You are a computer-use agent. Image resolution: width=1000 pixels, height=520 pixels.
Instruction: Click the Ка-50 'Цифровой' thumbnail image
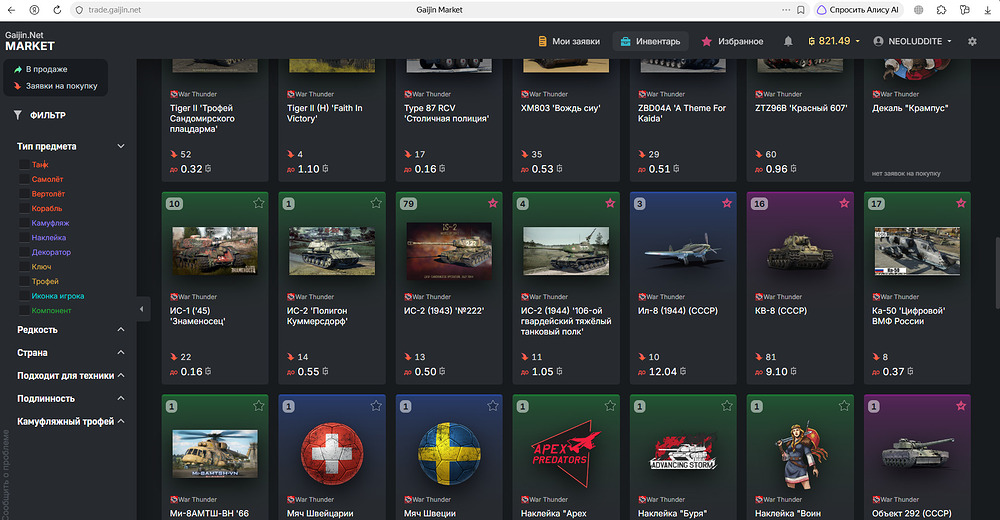(917, 251)
